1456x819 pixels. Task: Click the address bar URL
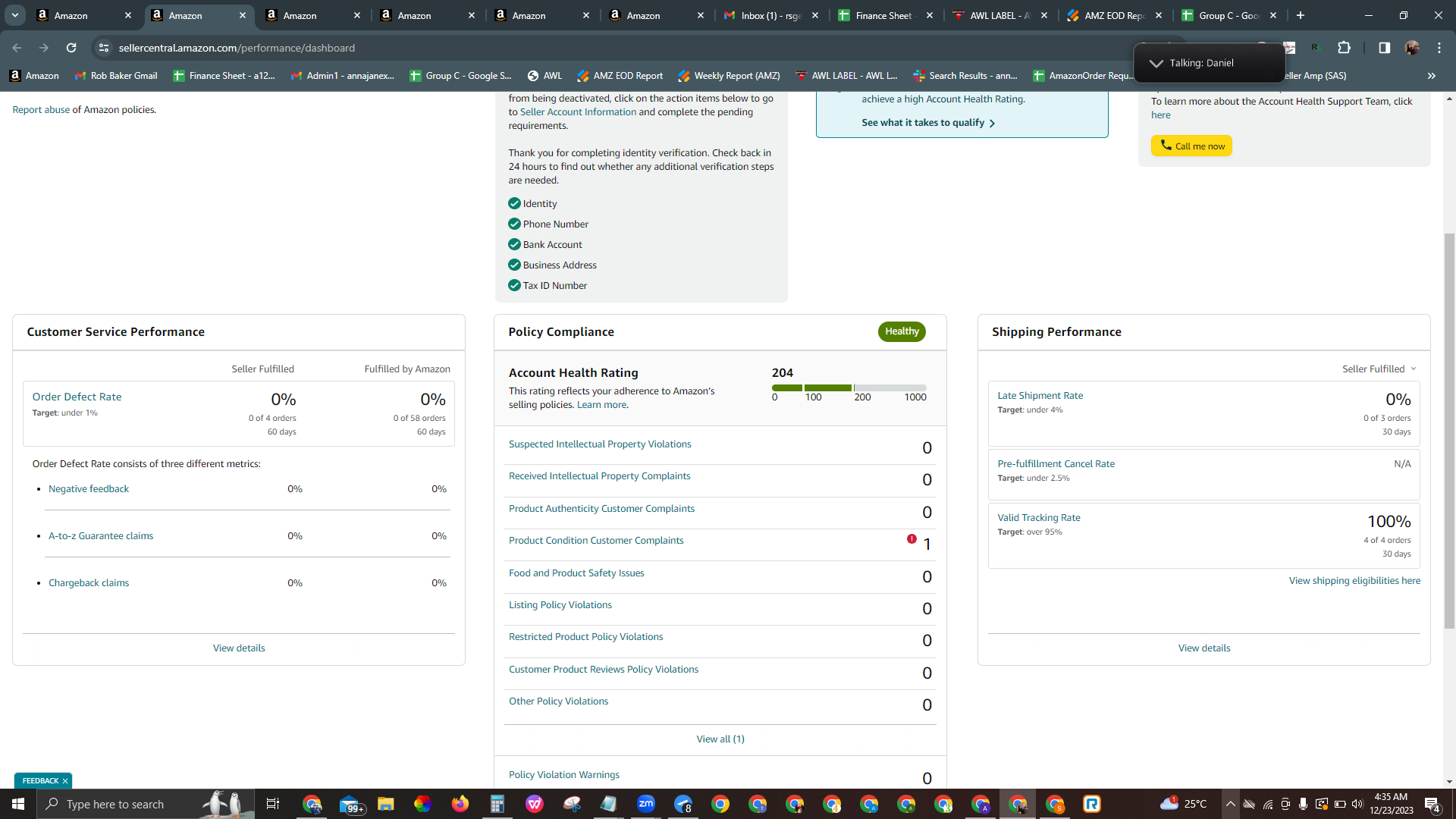click(237, 48)
